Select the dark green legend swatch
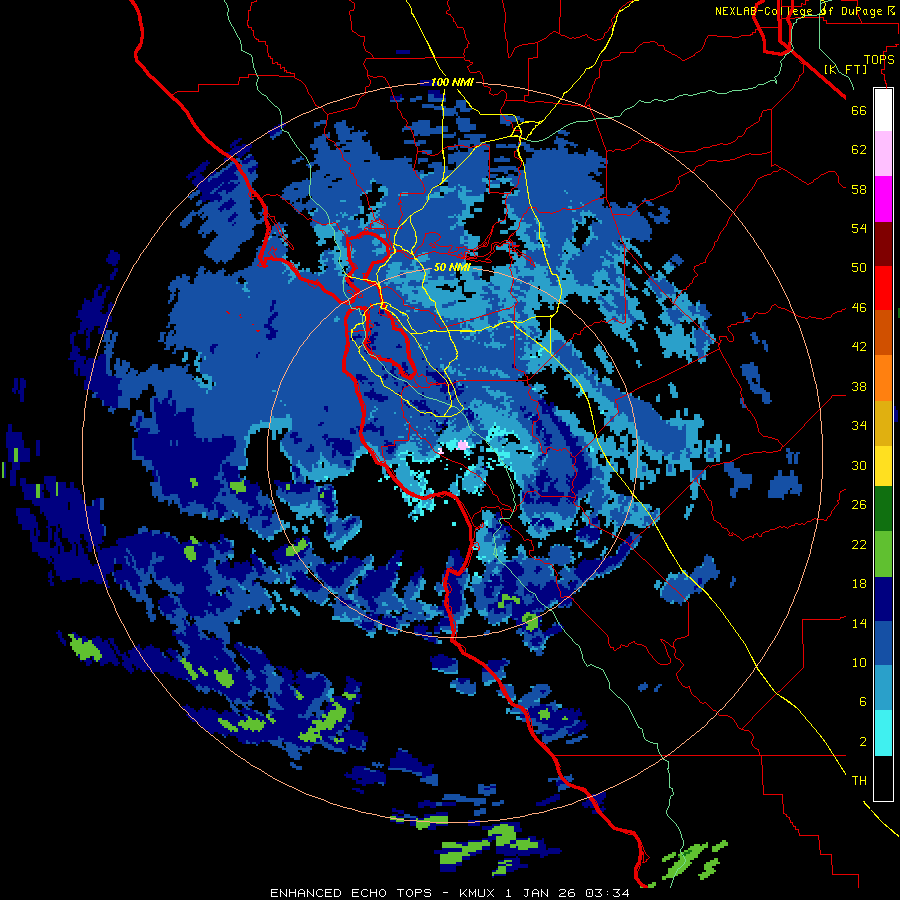The height and width of the screenshot is (900, 900). click(x=883, y=509)
